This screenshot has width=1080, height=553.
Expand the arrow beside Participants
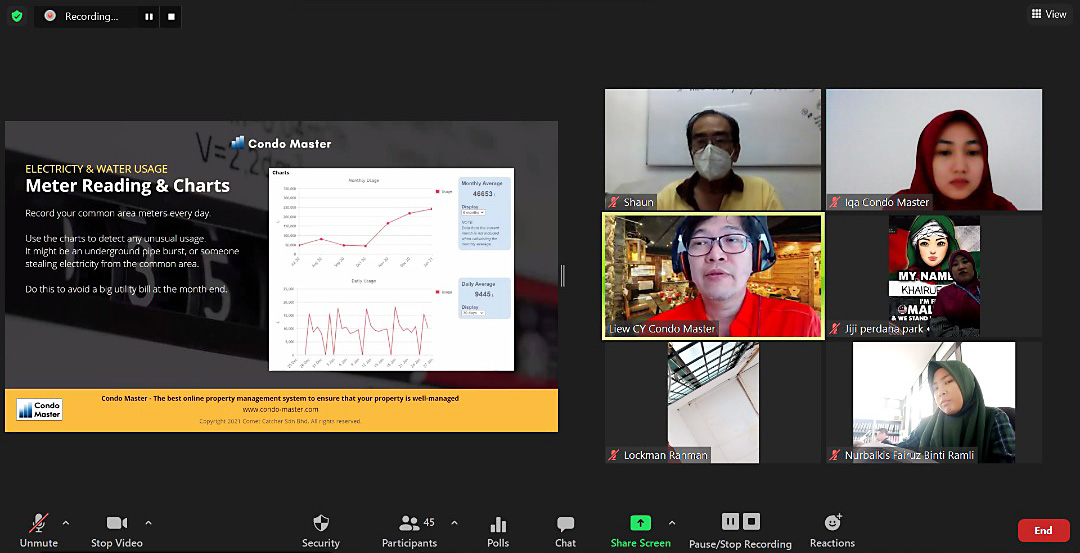(454, 522)
